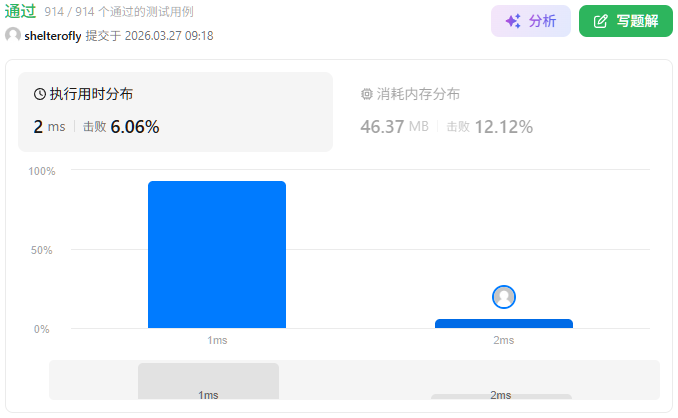
Task: Open the profile avatar next to shelterofly
Action: (x=13, y=36)
